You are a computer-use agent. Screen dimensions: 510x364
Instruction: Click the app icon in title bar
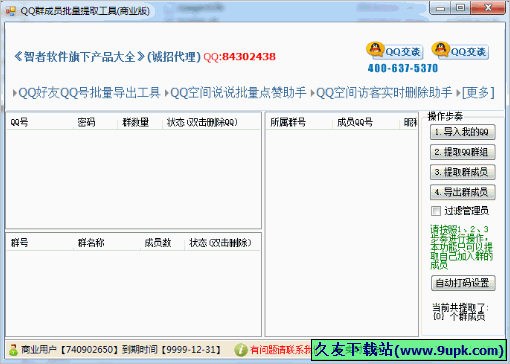coord(10,11)
